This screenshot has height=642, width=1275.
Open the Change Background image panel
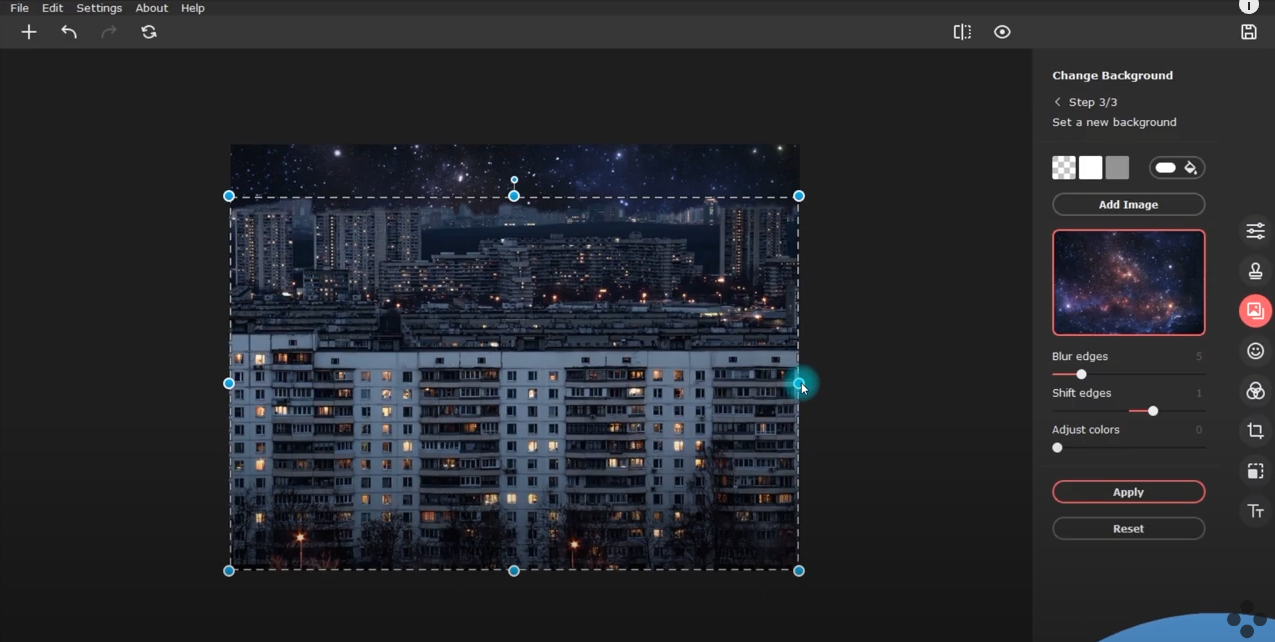(1255, 310)
